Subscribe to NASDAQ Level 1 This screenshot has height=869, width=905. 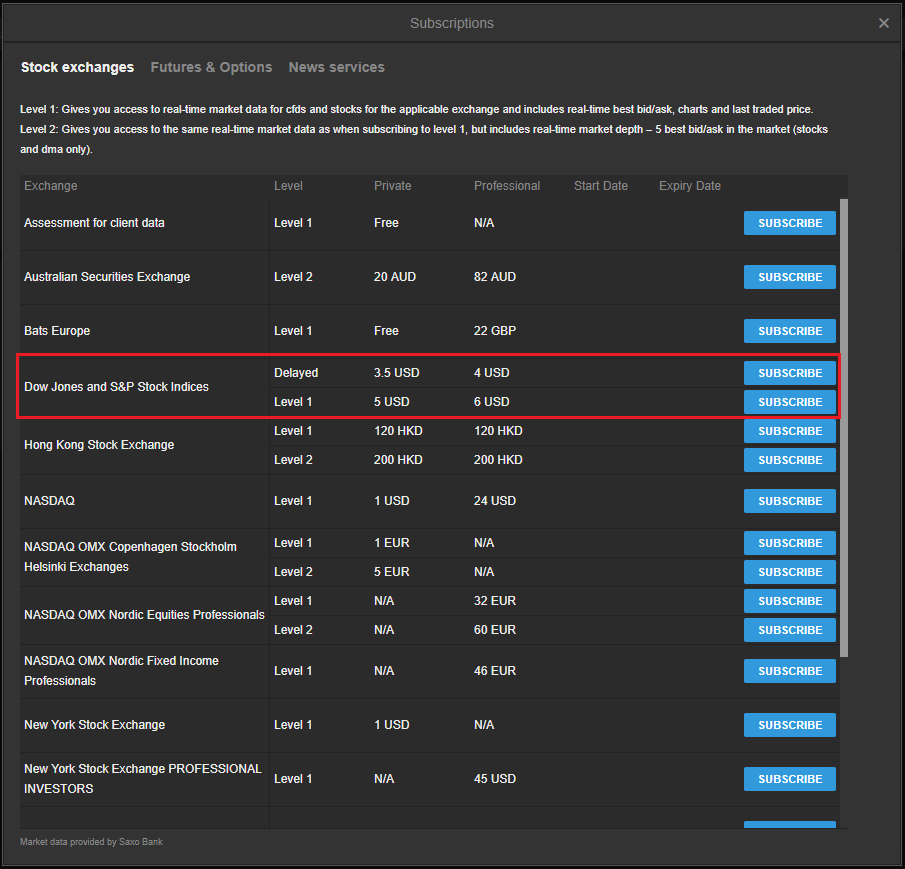tap(790, 501)
